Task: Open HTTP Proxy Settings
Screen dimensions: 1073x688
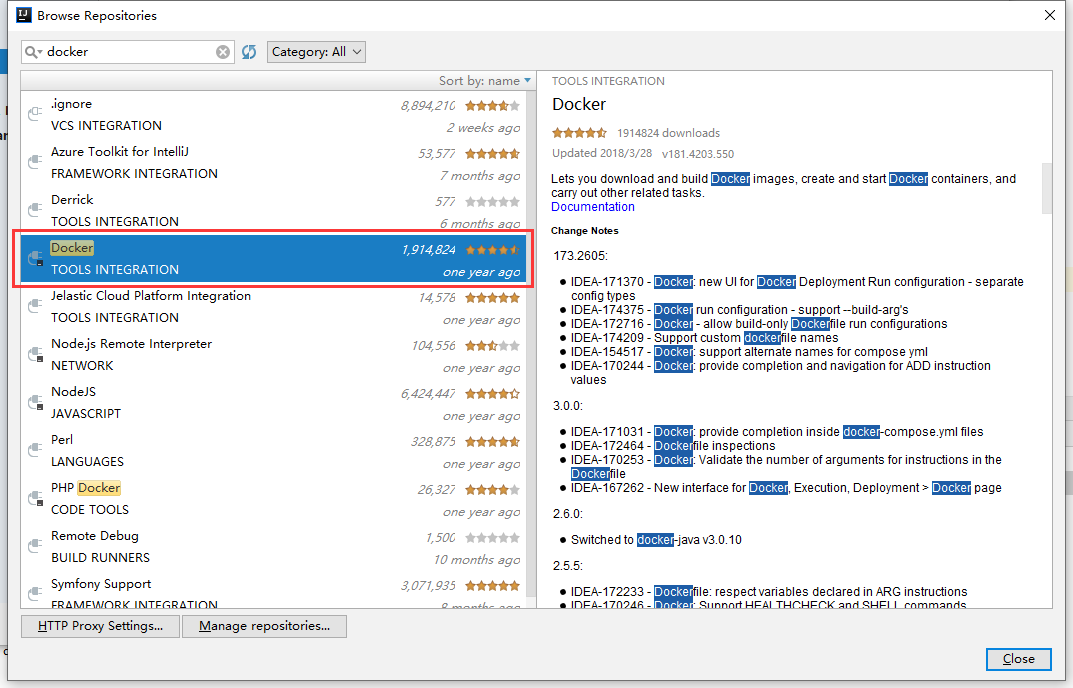Action: (101, 626)
